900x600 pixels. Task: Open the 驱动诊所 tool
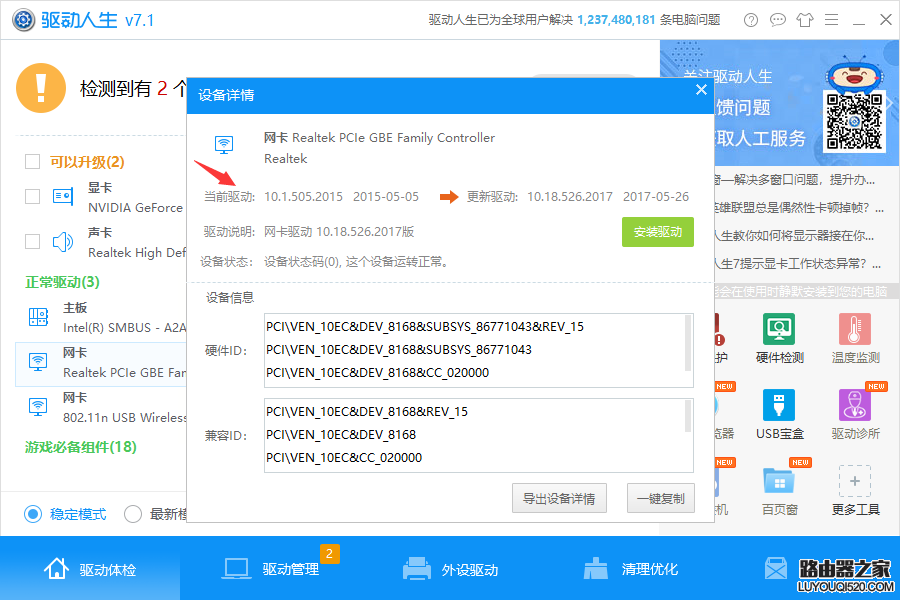(x=855, y=415)
